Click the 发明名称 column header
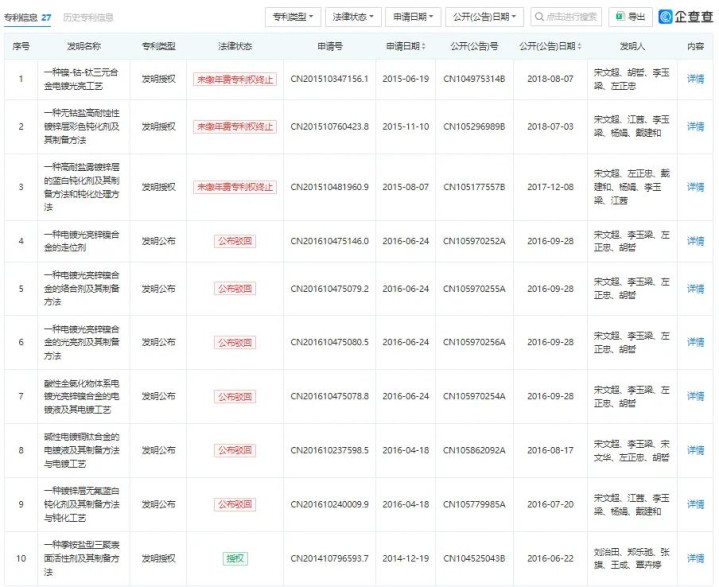The height and width of the screenshot is (587, 719). point(83,46)
